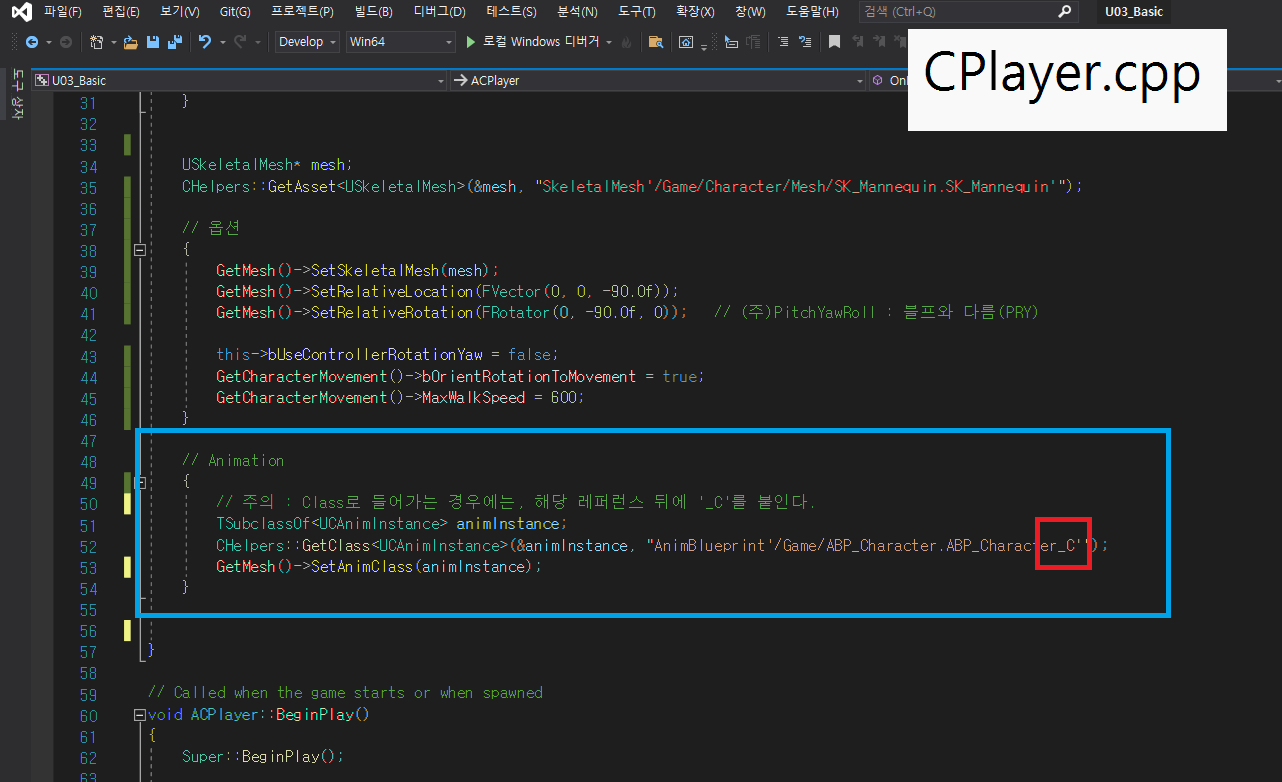Click the SetSkeletalMesh call on line 39

(375, 271)
